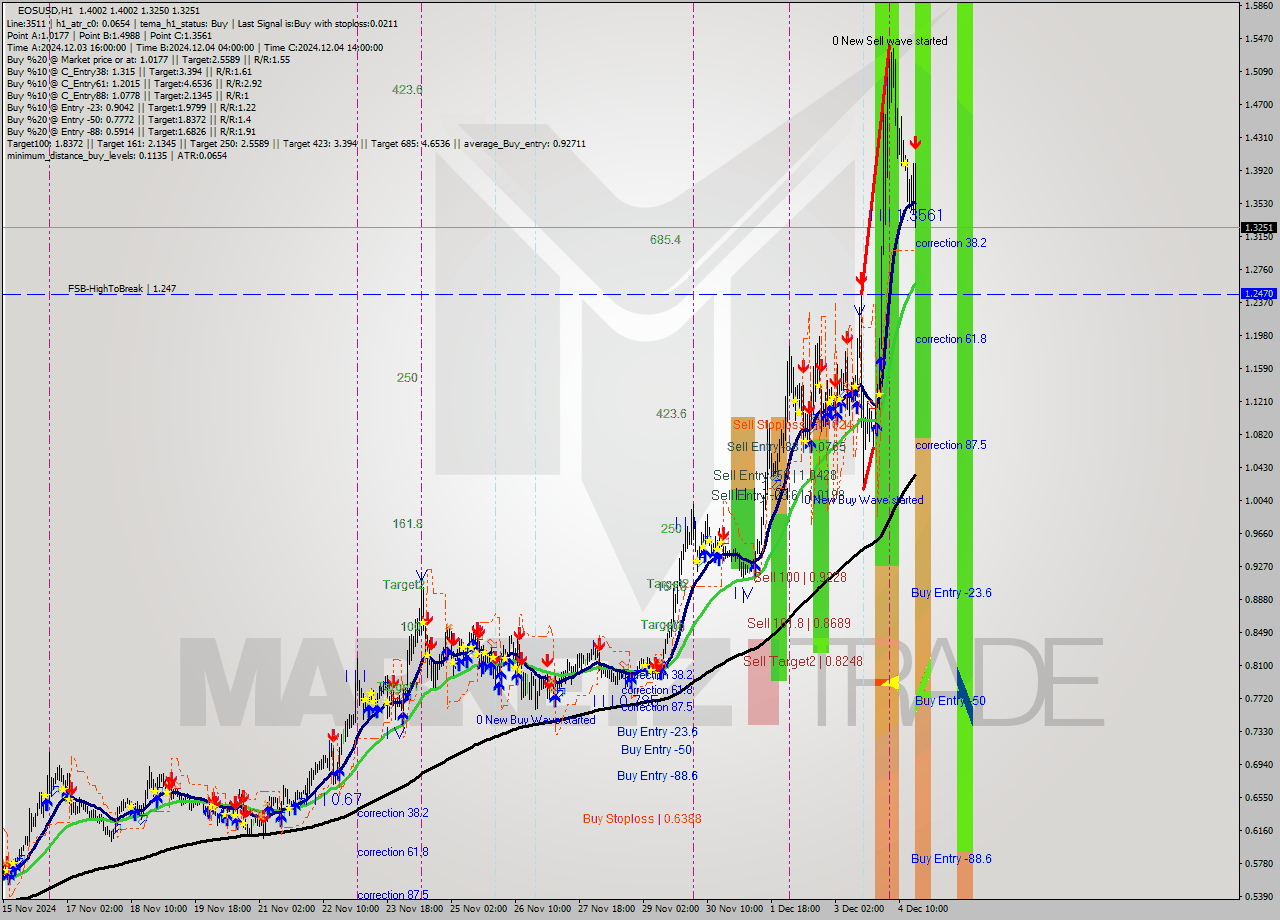Click 'correction 87.5' beside the tall green bar
This screenshot has width=1280, height=920.
click(951, 445)
